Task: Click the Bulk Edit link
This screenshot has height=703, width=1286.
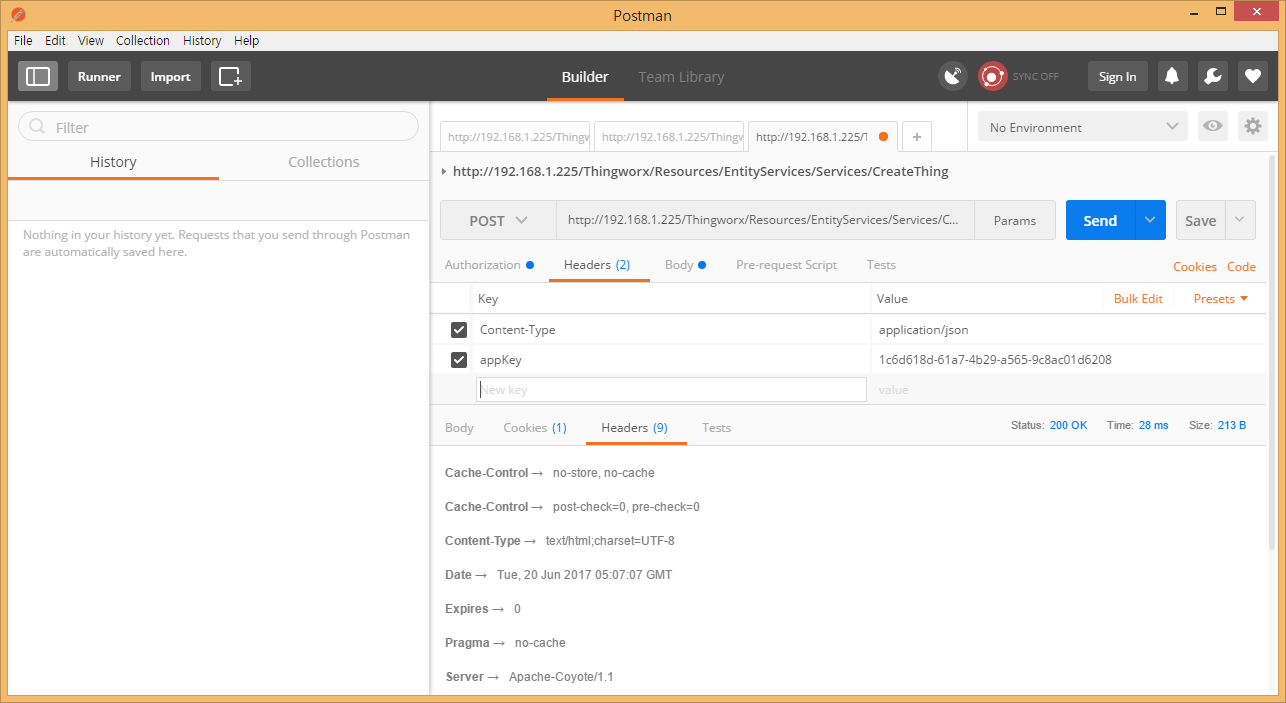Action: [x=1138, y=299]
